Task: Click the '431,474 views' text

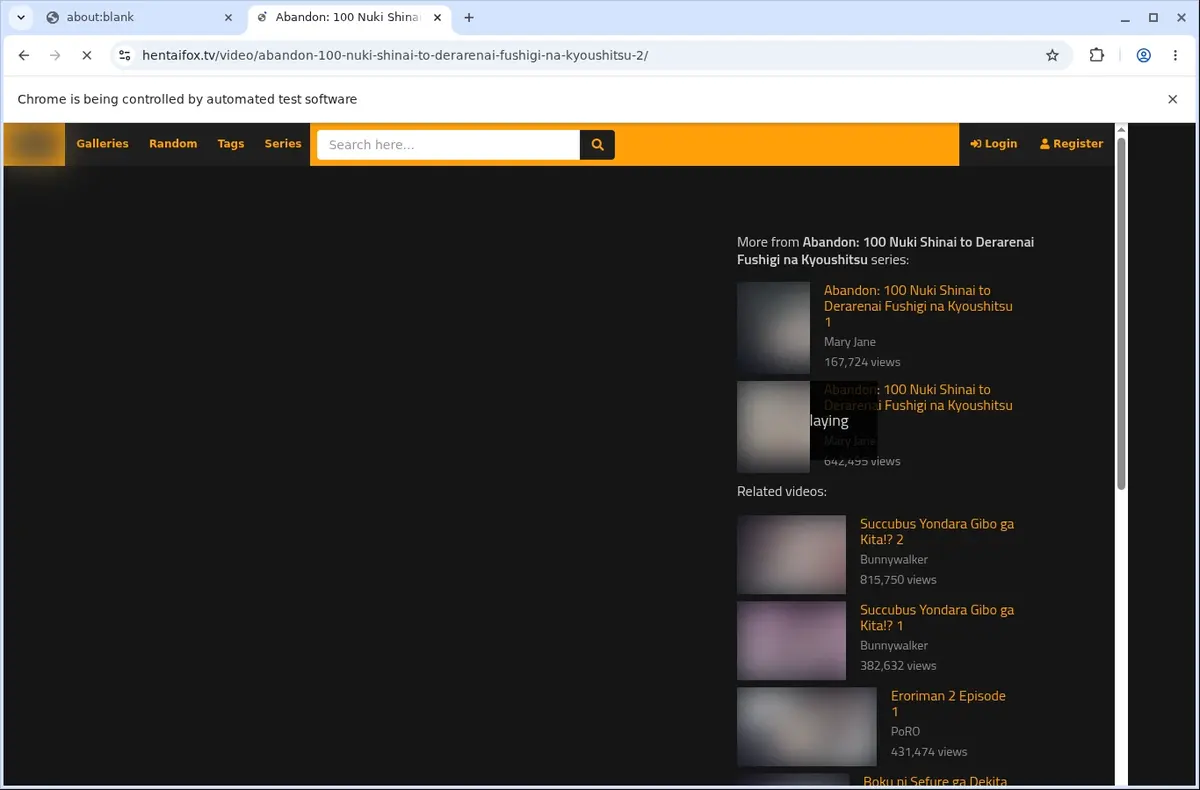Action: (x=929, y=752)
